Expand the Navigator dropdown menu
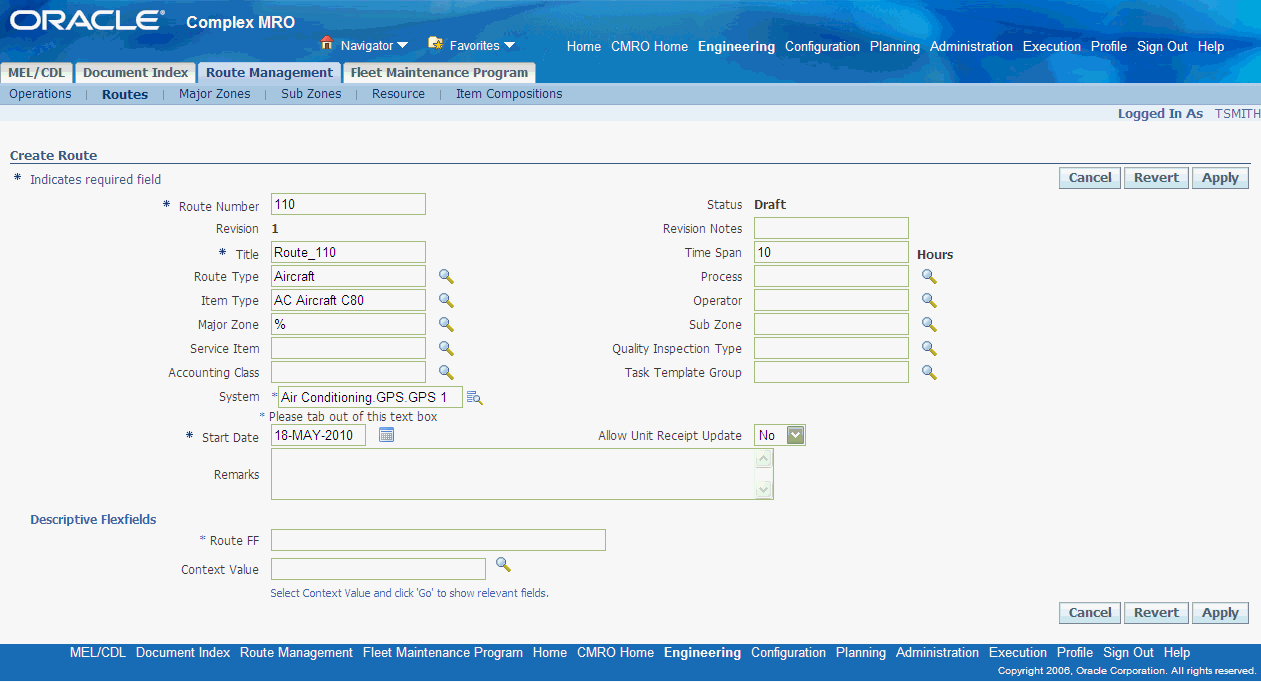 (x=402, y=46)
